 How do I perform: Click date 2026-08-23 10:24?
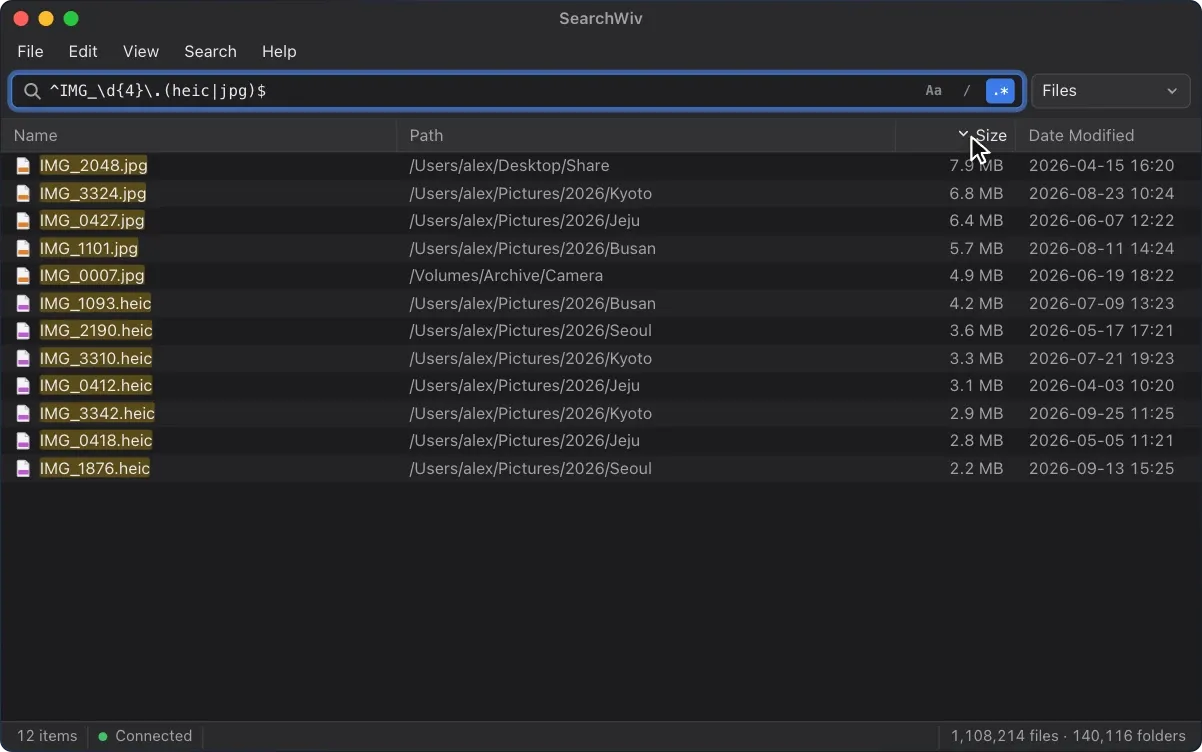(1101, 193)
